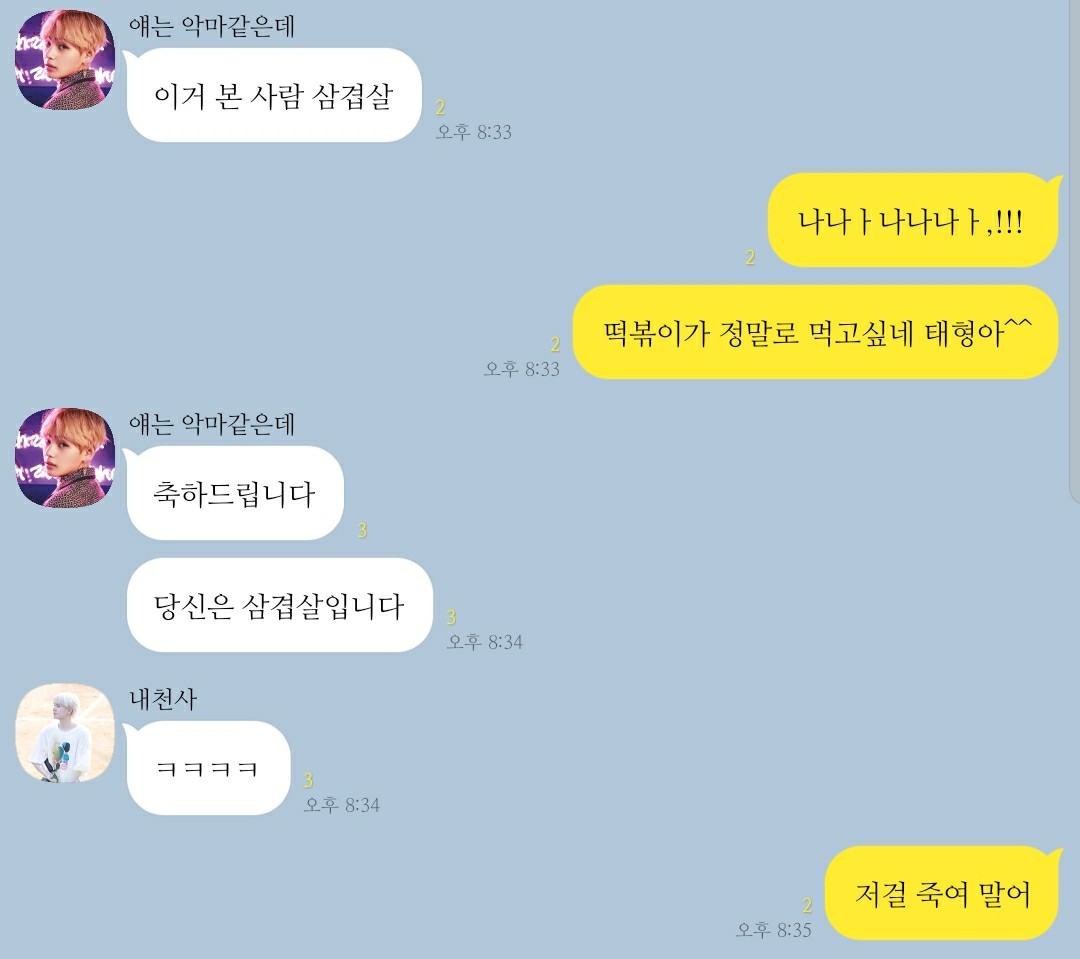Select the 떡볶이가 정말로 먹고싶네 태형아 bubble
Image resolution: width=1080 pixels, height=959 pixels.
pos(816,332)
